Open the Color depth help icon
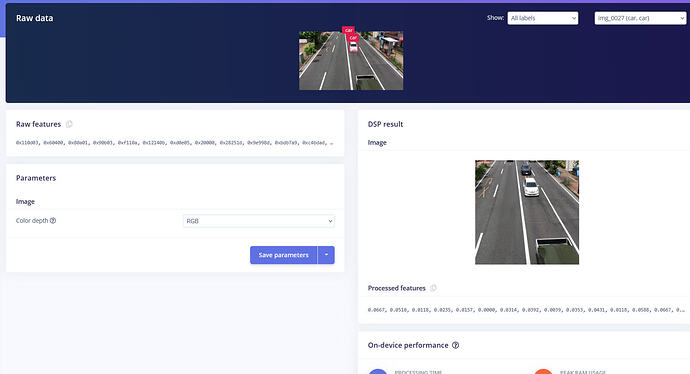The height and width of the screenshot is (374, 690). [x=53, y=220]
